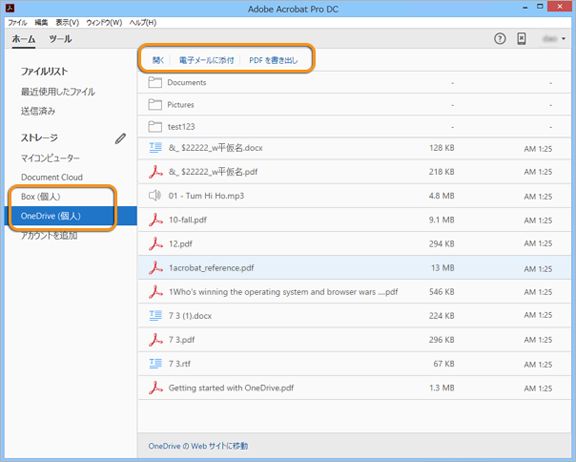This screenshot has height=462, width=576.
Task: Select Box (個人) storage
Action: pos(40,197)
